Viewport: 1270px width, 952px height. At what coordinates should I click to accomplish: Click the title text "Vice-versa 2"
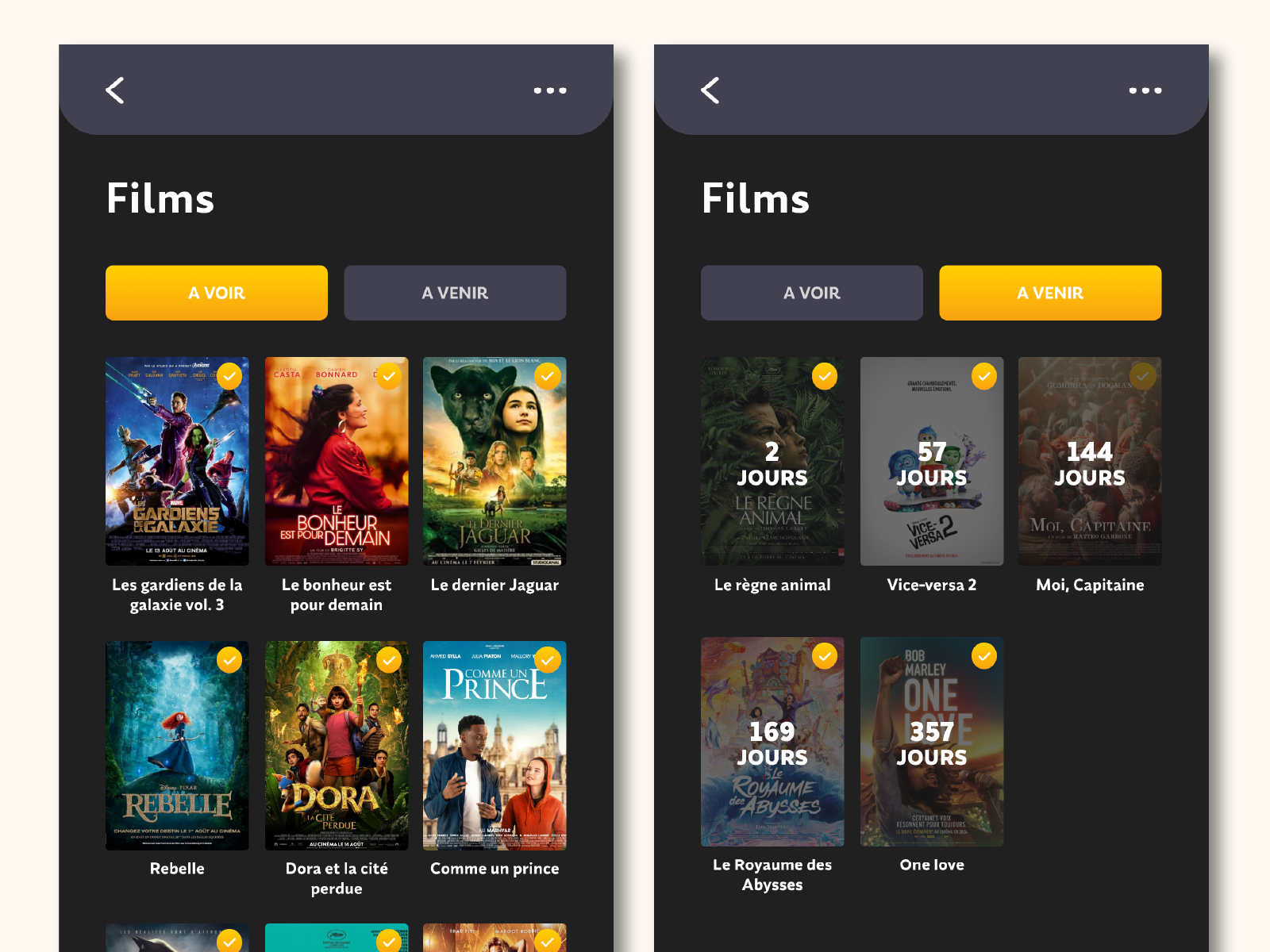point(932,585)
